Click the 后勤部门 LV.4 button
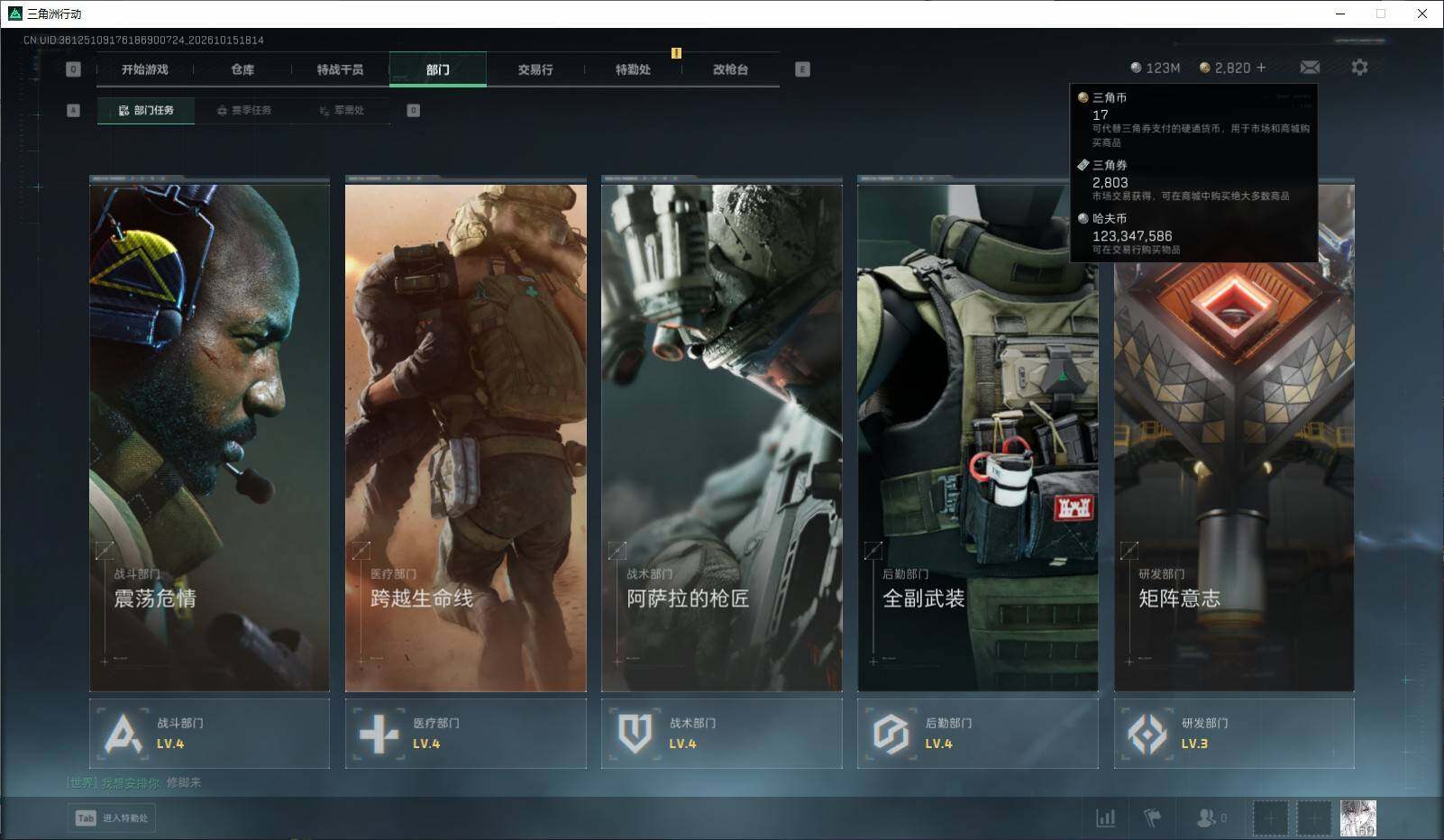The height and width of the screenshot is (840, 1444). [978, 734]
